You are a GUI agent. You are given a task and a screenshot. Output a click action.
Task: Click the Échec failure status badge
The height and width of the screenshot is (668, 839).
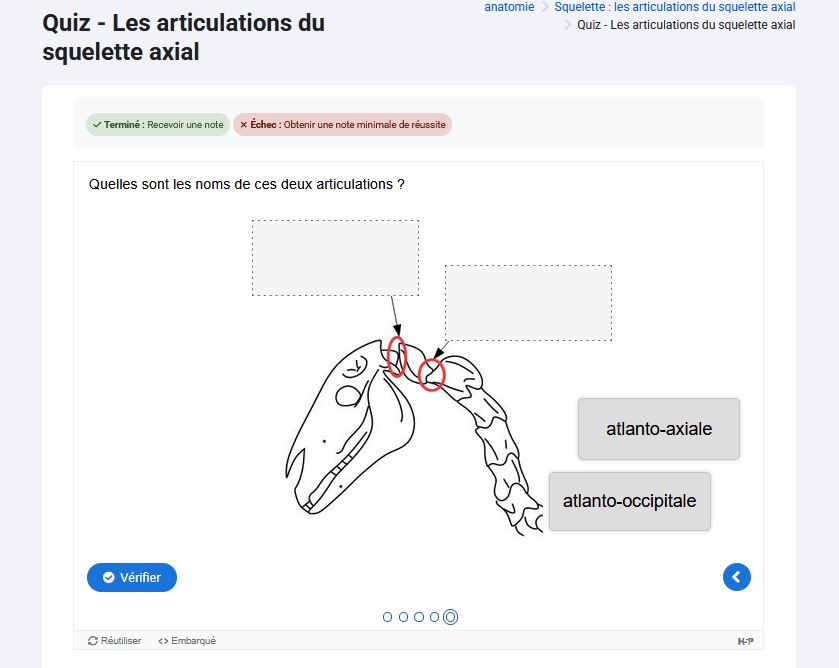pos(342,125)
